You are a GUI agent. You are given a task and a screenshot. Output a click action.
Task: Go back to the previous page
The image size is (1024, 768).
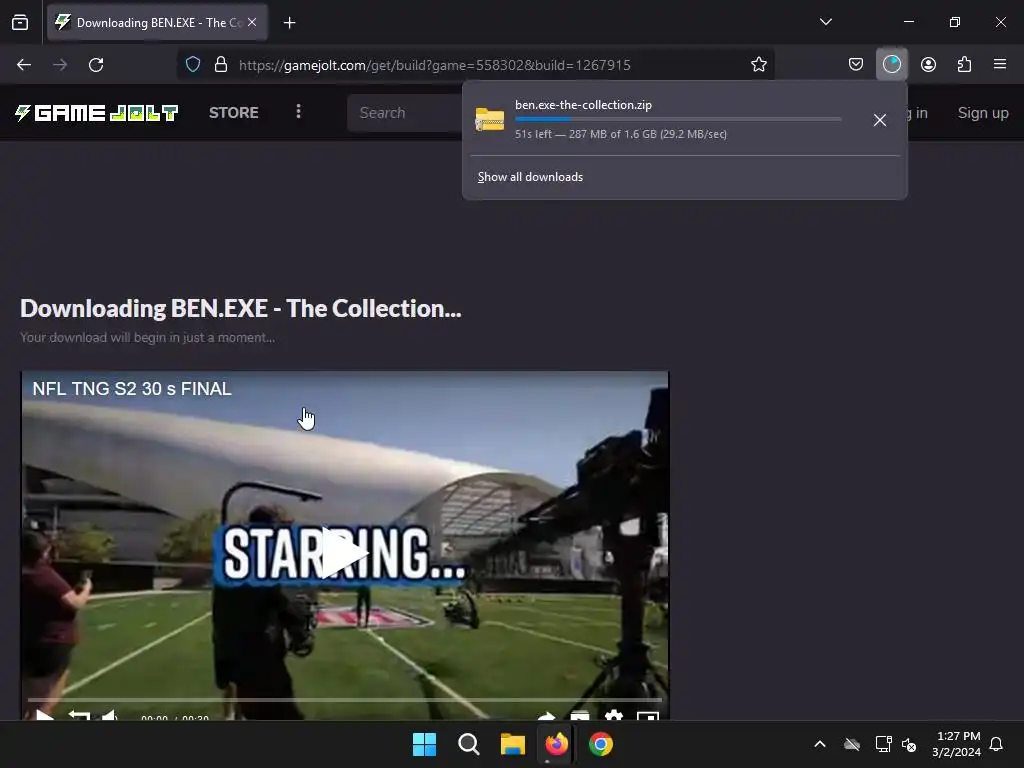(x=24, y=65)
